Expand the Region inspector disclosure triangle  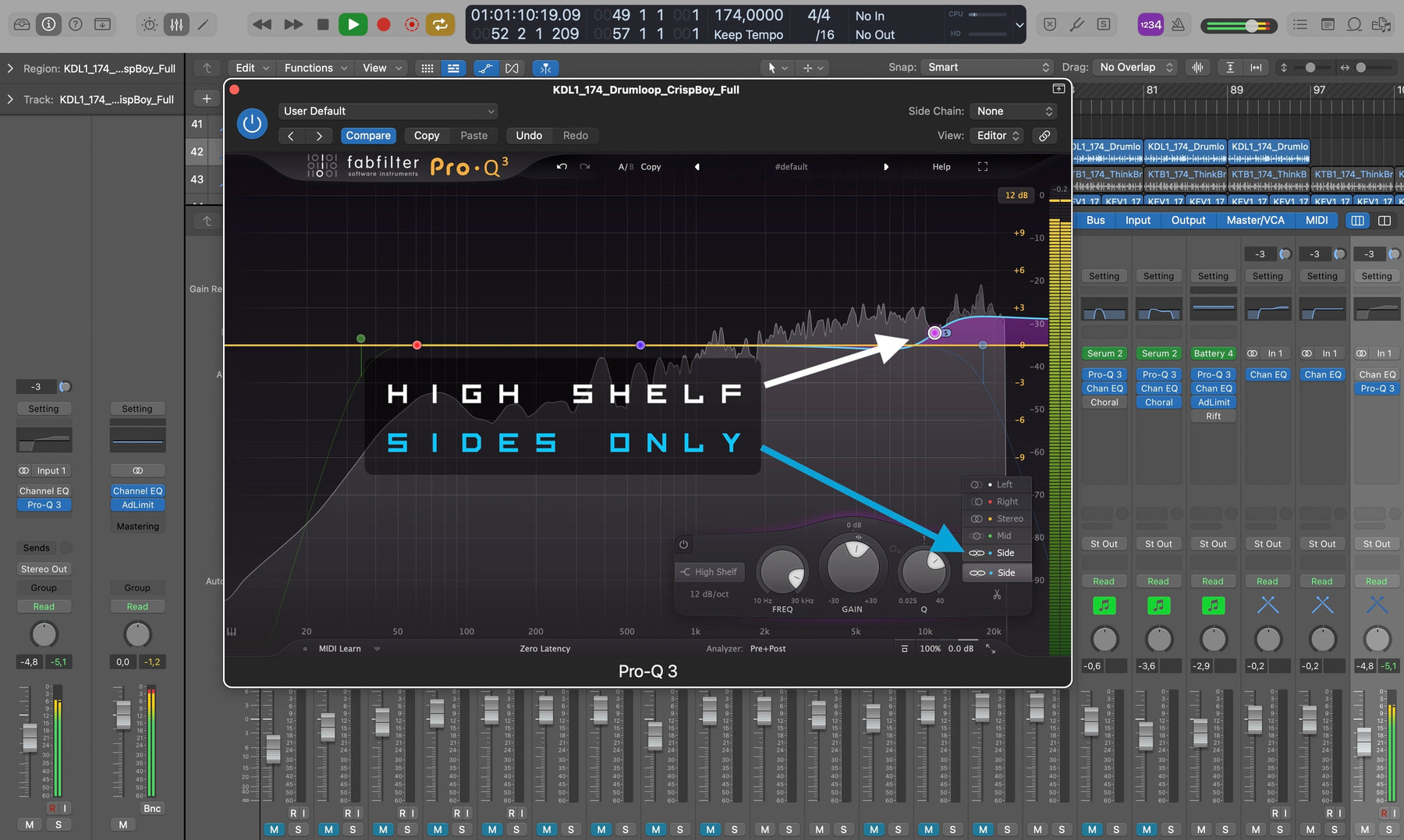click(10, 69)
